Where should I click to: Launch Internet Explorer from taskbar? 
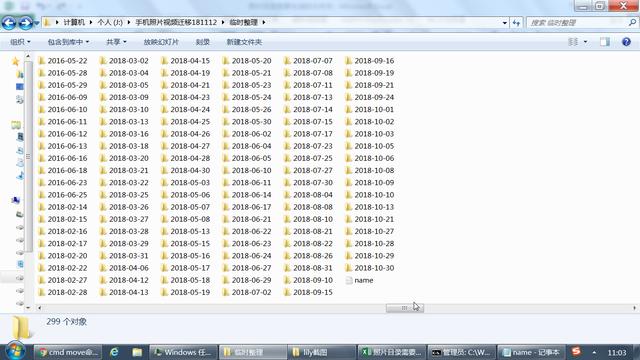pyautogui.click(x=114, y=352)
